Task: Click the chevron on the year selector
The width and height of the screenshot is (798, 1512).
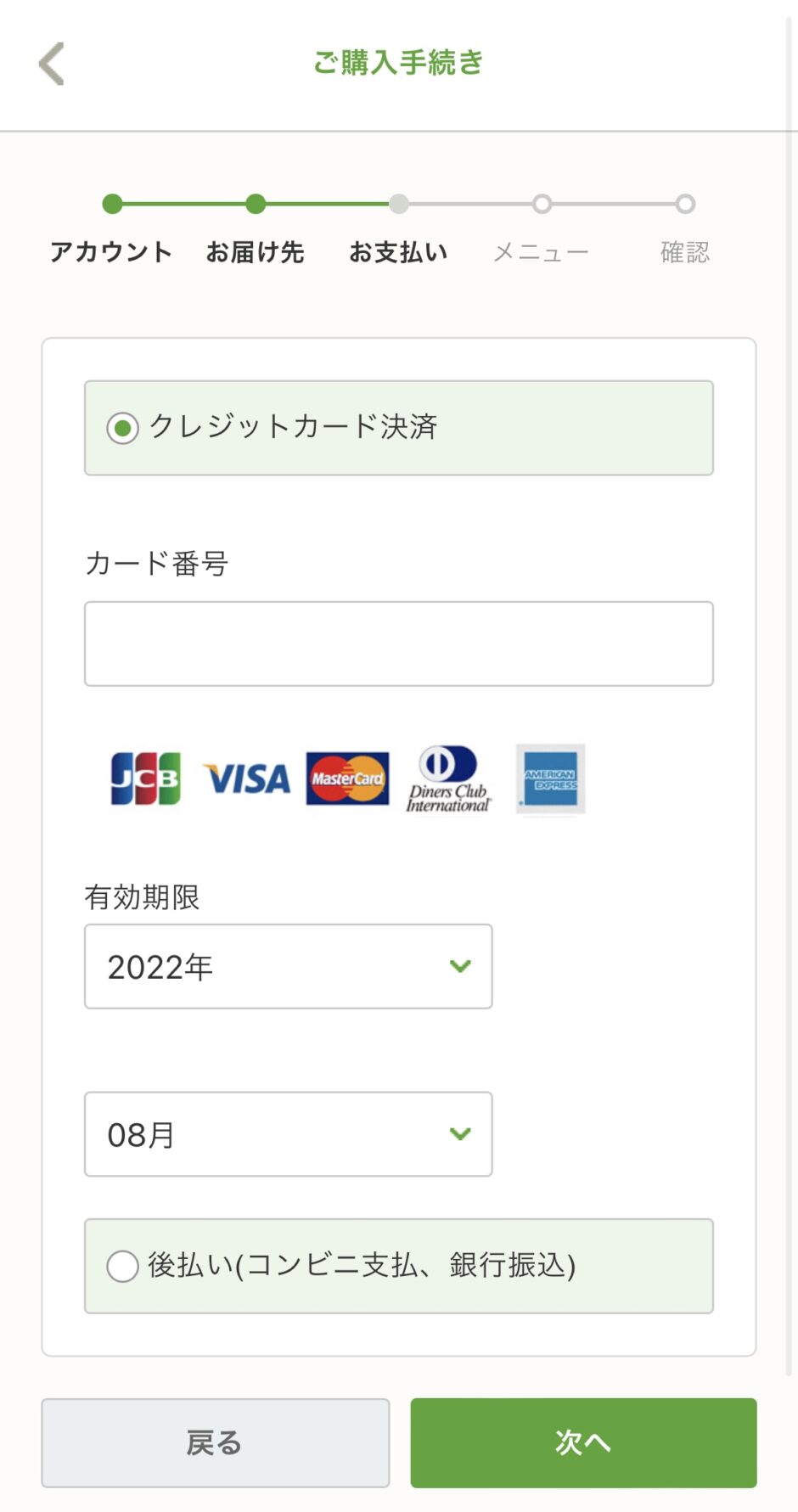Action: [461, 966]
